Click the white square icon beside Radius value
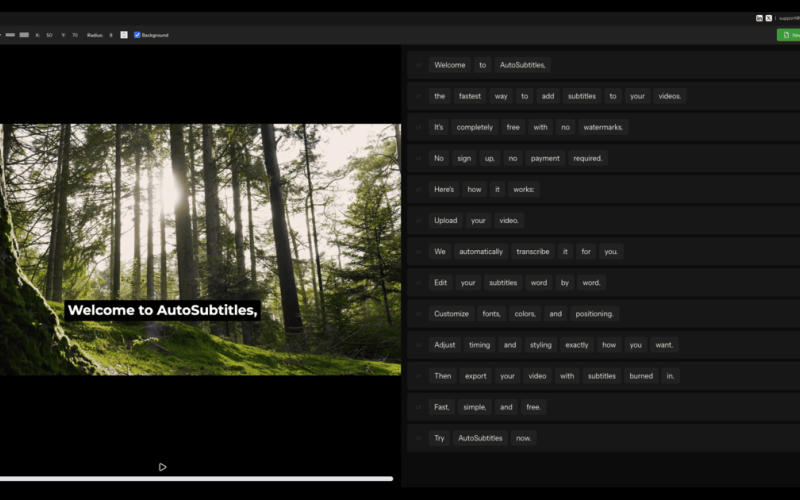 point(124,35)
